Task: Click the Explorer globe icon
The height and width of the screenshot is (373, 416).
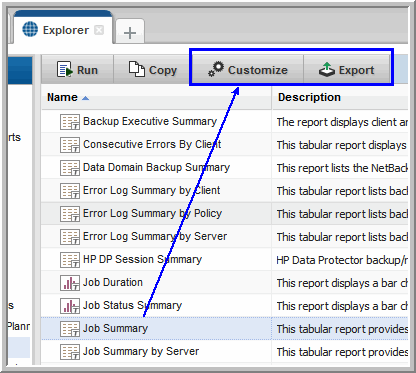Action: (30, 29)
